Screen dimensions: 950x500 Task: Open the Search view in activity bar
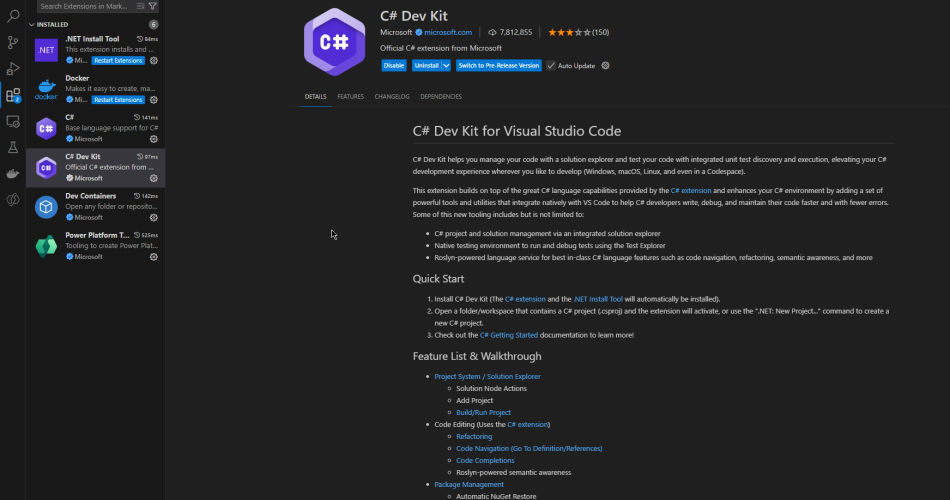point(13,16)
